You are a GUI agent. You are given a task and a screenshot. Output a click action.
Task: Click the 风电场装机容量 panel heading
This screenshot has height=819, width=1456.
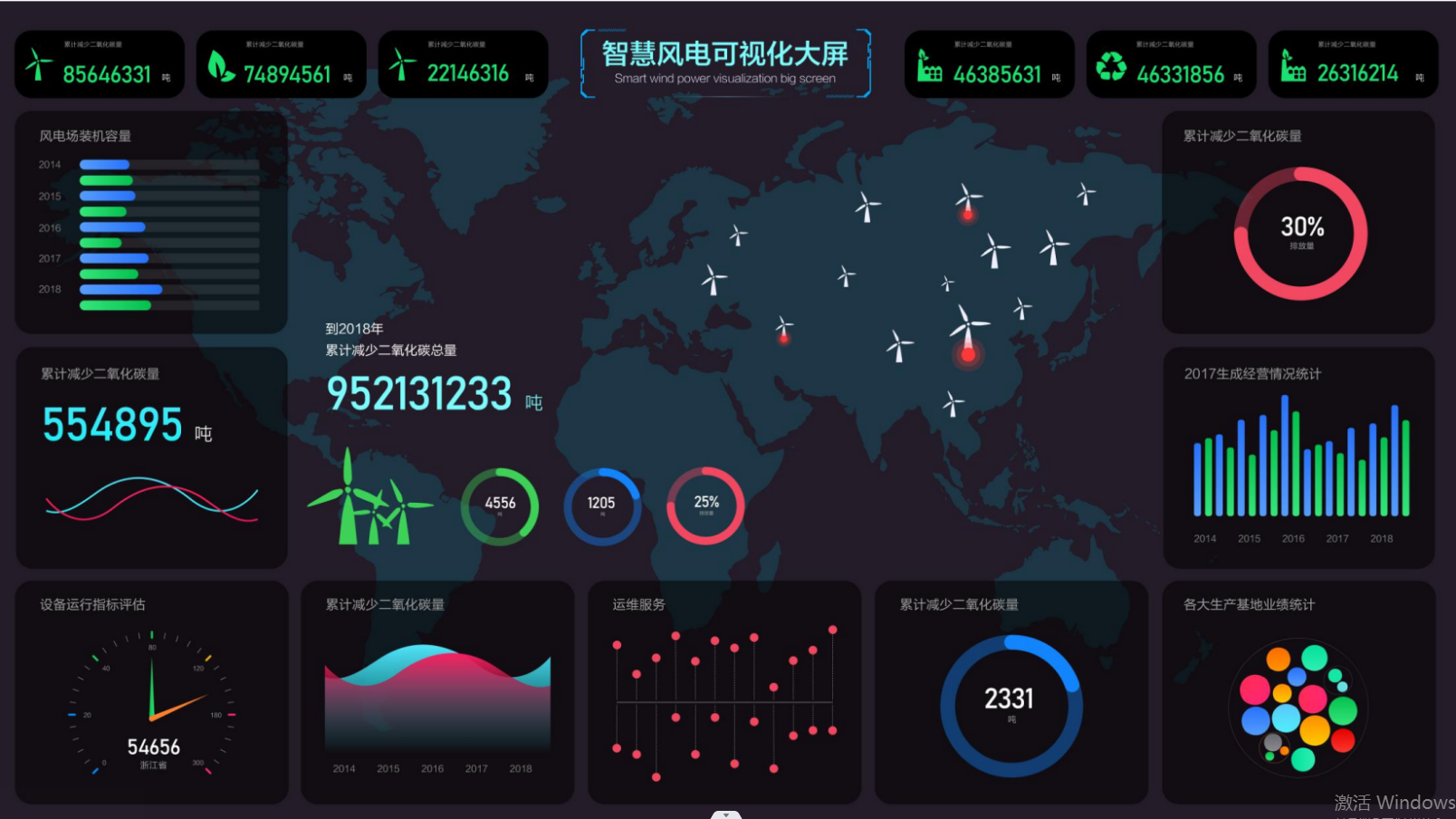click(x=85, y=136)
